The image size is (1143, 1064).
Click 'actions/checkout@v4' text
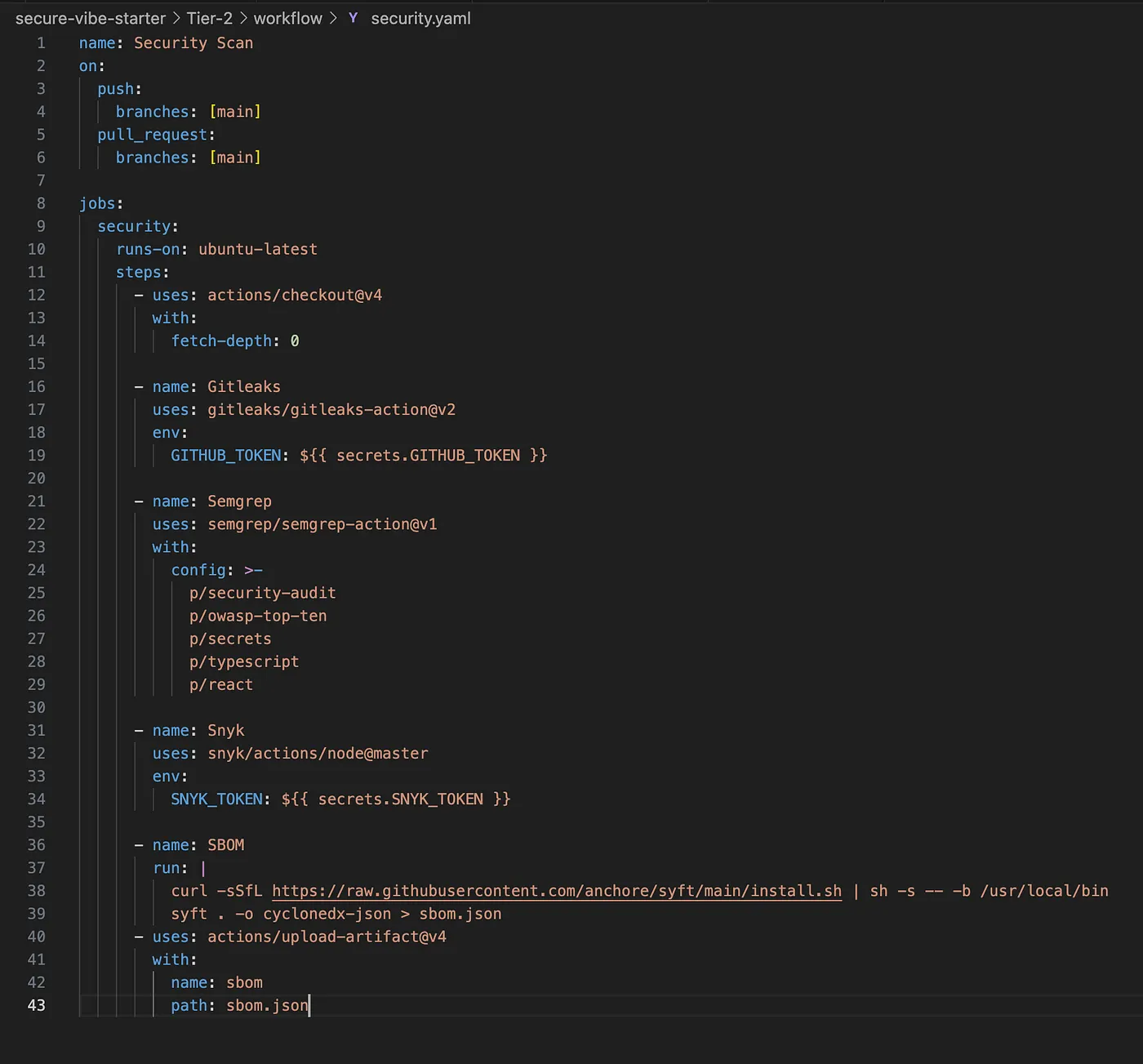click(295, 295)
